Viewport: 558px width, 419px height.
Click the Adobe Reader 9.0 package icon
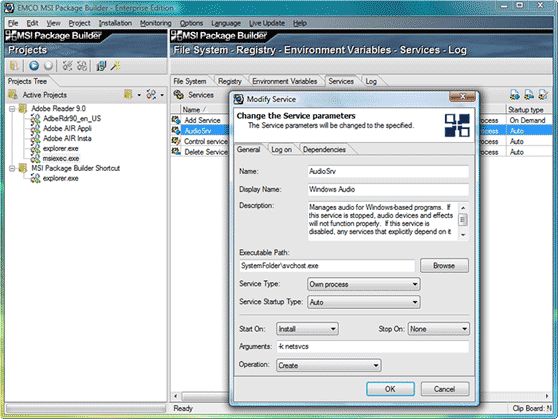(23, 109)
